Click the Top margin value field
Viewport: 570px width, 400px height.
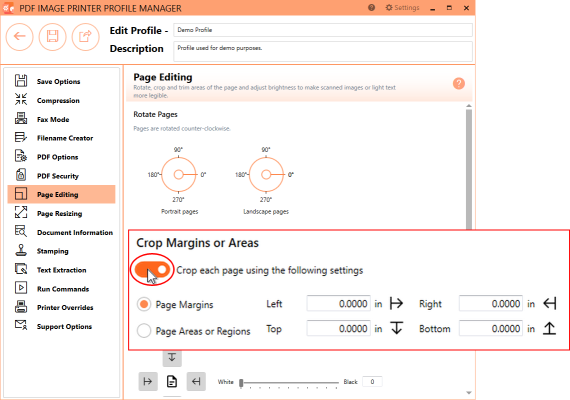click(x=338, y=328)
